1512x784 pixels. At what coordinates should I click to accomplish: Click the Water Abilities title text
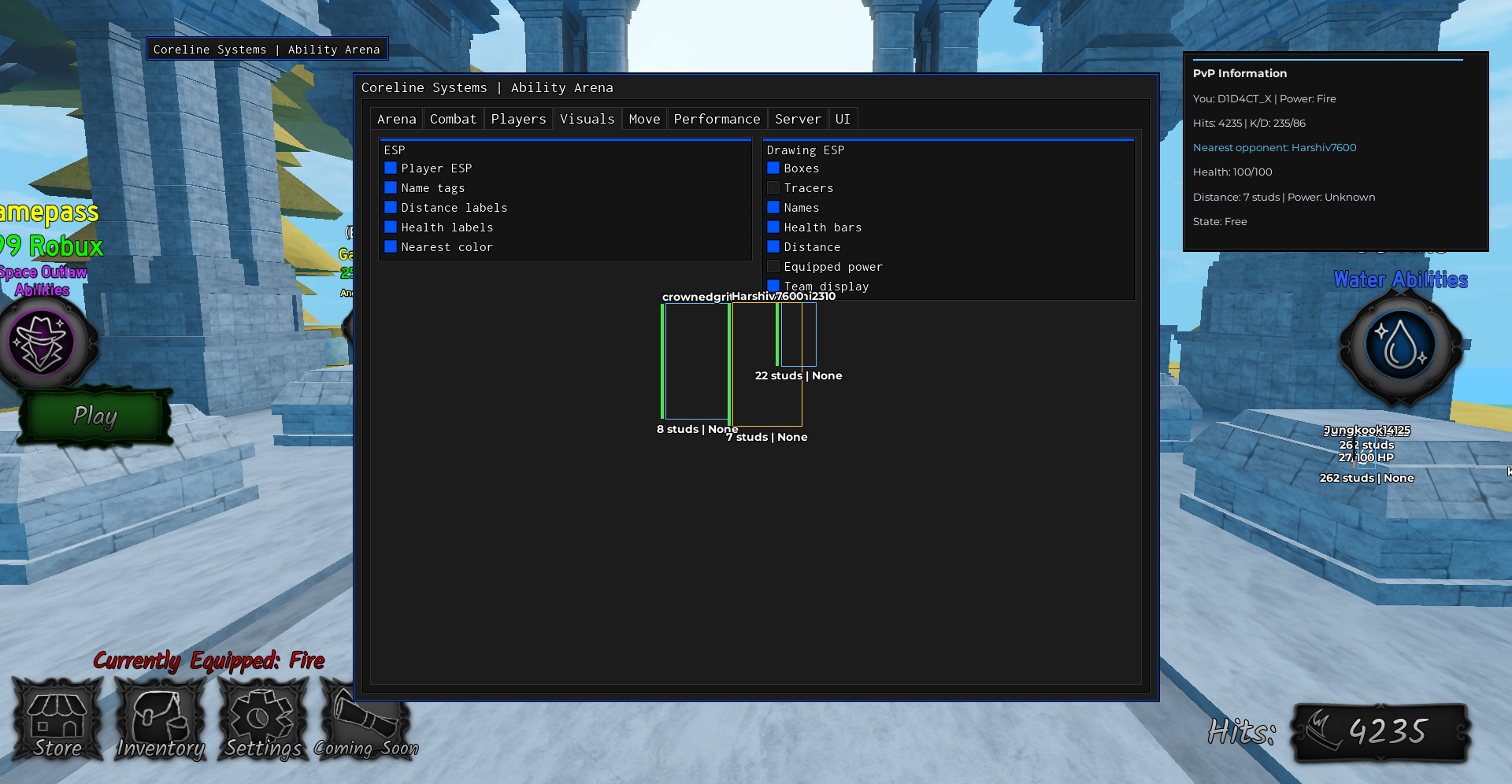click(1401, 279)
